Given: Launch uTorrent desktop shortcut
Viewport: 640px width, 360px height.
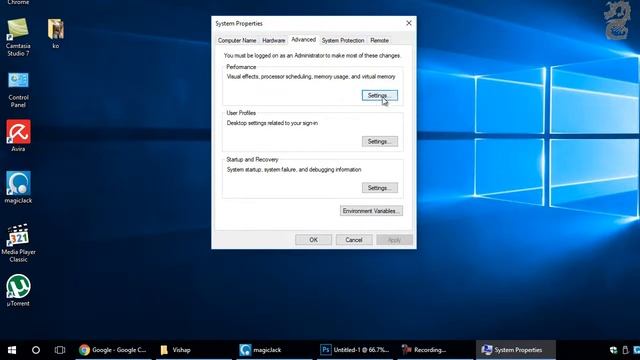Looking at the screenshot, I should (x=18, y=290).
